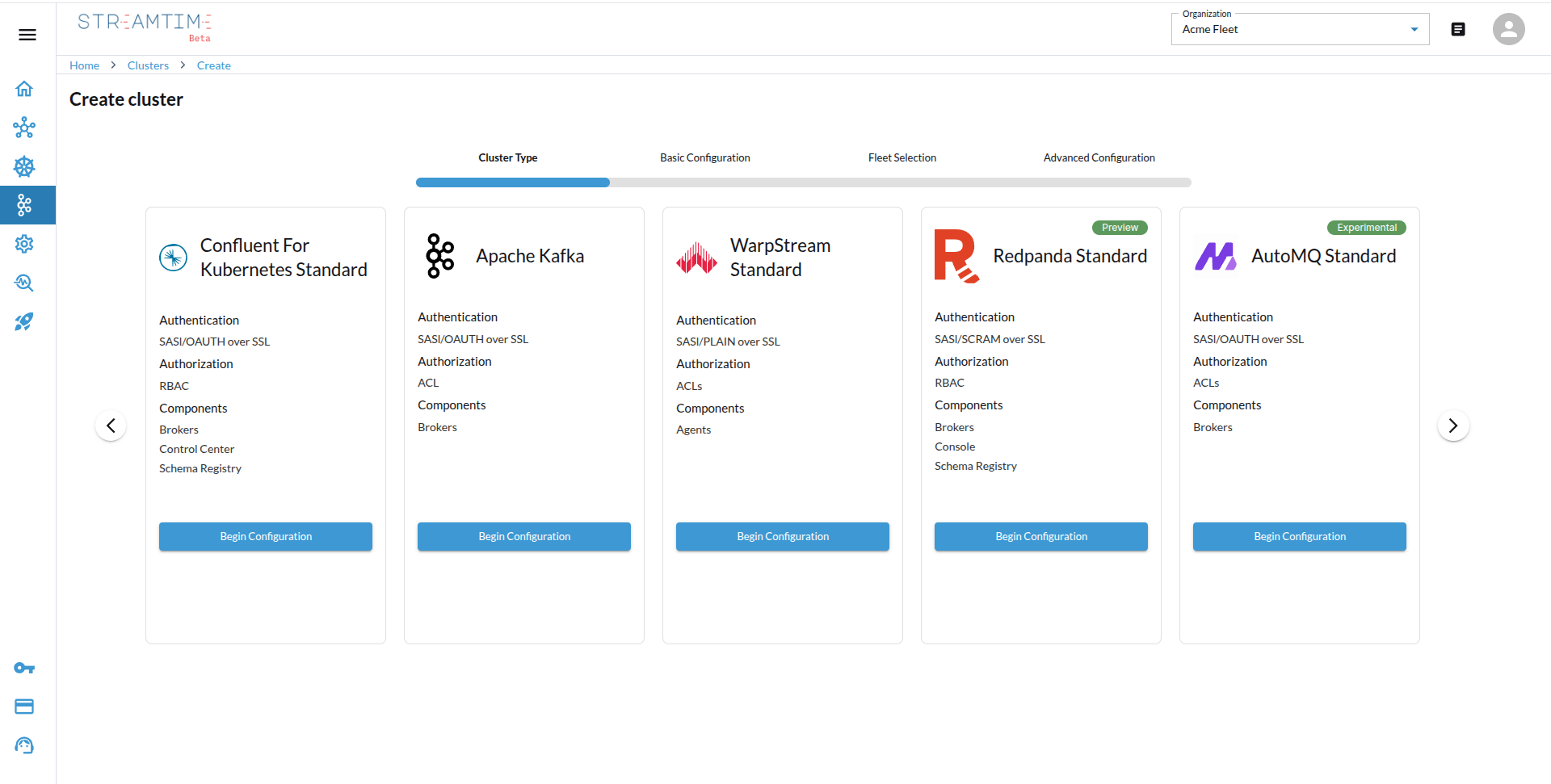Click the WarpStream Standard card title
This screenshot has height=784, width=1551.
[780, 258]
